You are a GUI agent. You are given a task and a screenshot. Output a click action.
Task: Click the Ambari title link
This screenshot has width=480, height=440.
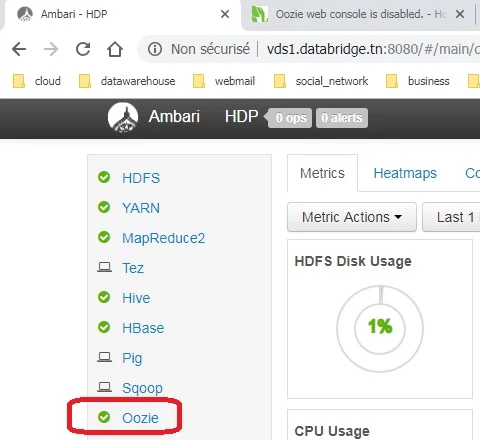(174, 117)
